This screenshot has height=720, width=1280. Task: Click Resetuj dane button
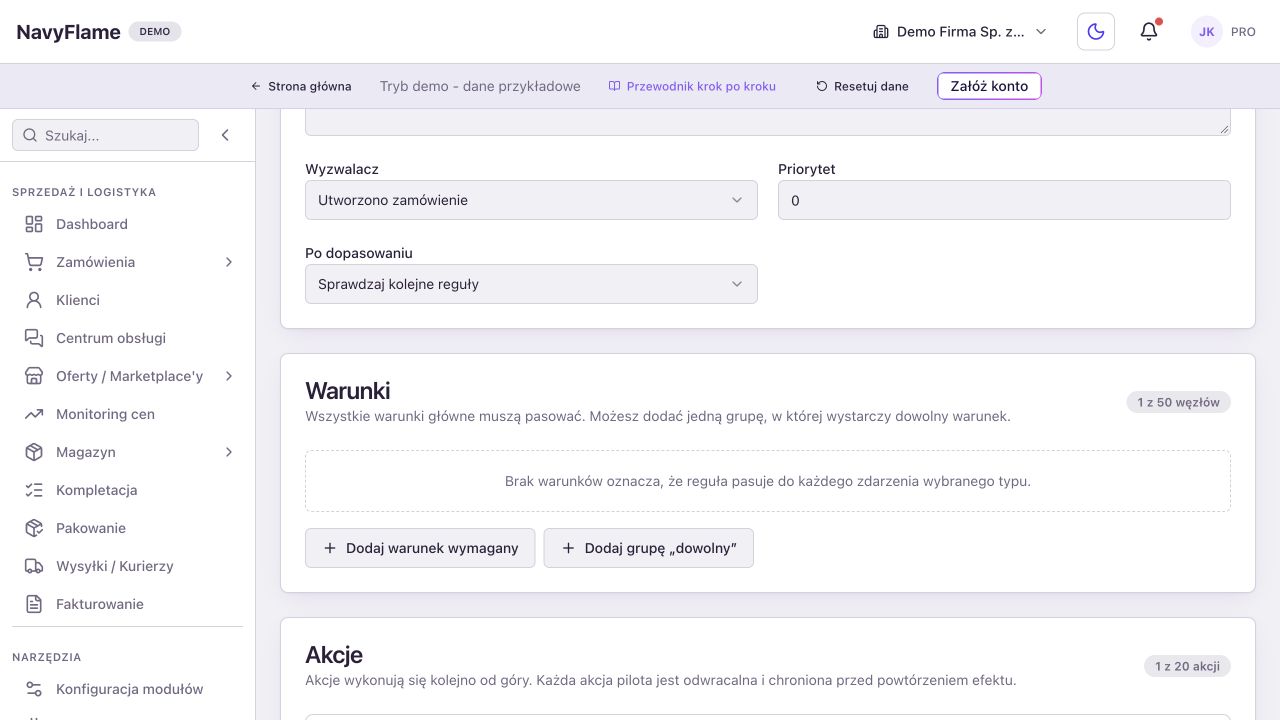click(x=862, y=86)
